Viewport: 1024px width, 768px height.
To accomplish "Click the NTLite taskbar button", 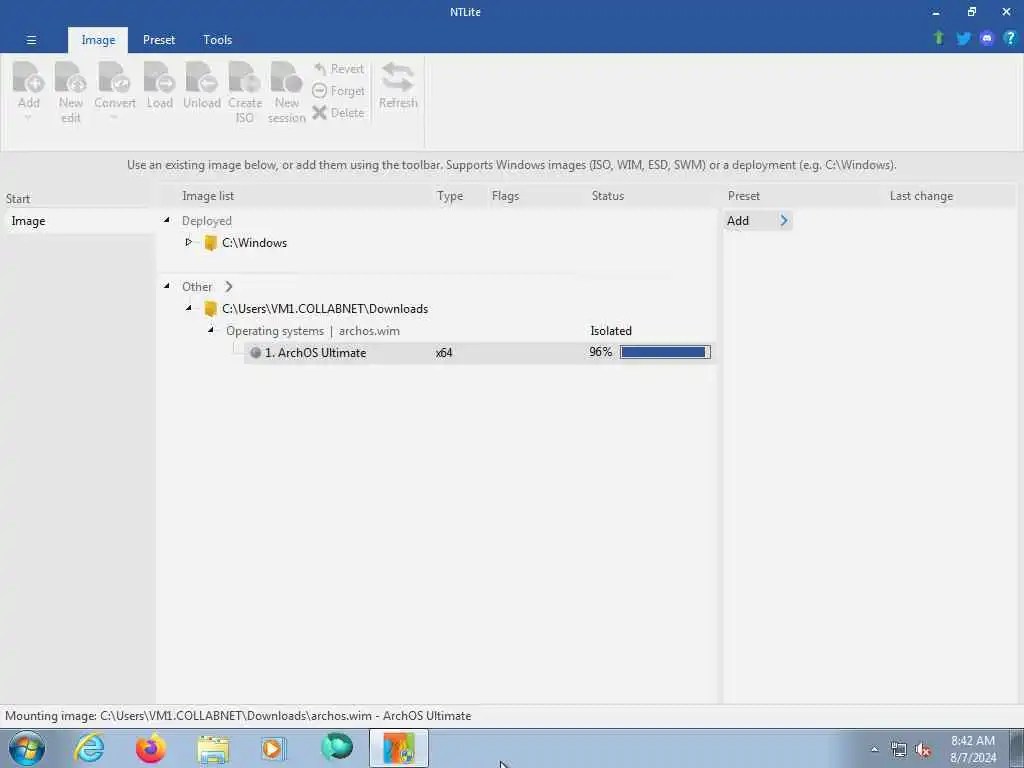I will pos(399,748).
